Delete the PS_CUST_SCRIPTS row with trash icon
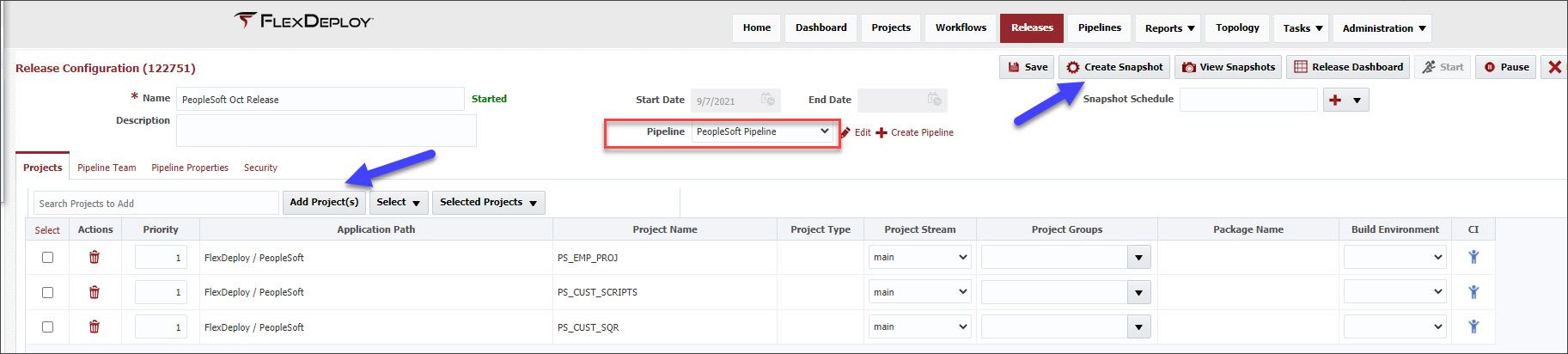This screenshot has height=354, width=1568. pos(95,292)
